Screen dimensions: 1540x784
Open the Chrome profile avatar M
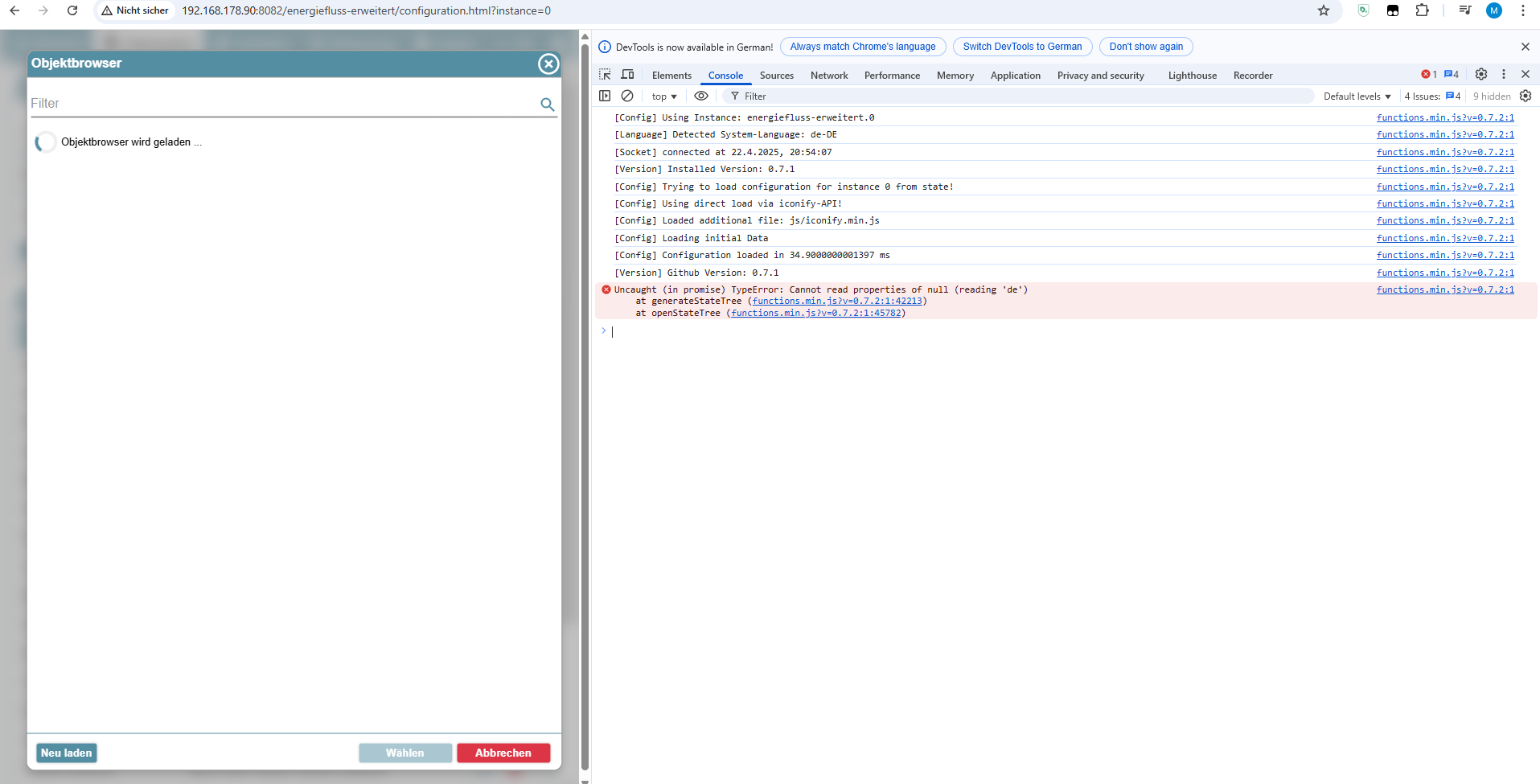(x=1494, y=10)
